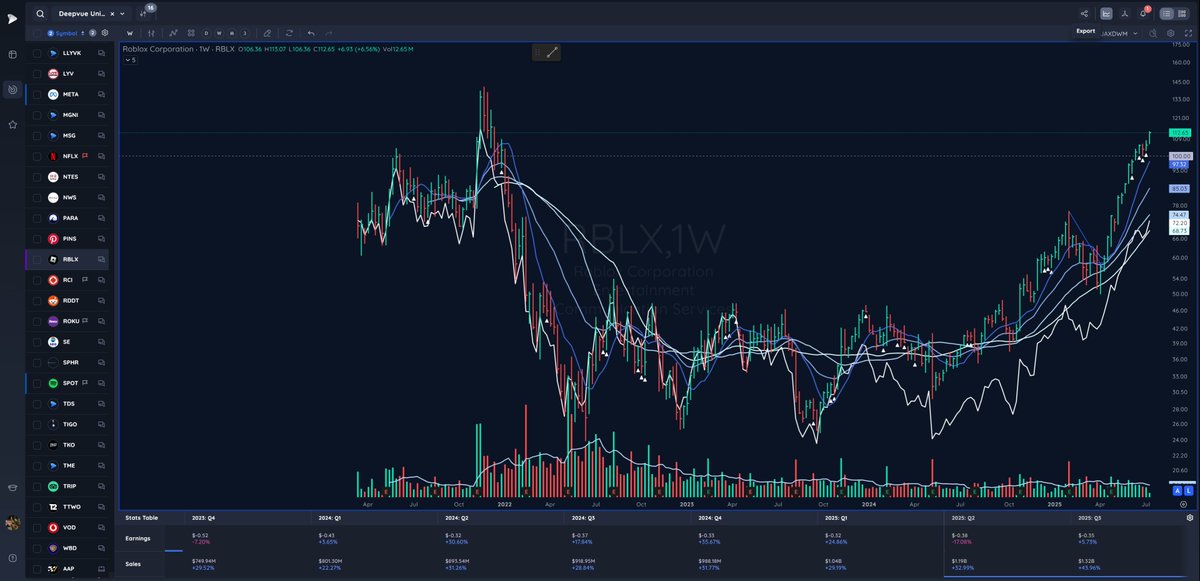Tick the checkbox next to SPOT
Viewport: 1200px width, 581px height.
[37, 383]
